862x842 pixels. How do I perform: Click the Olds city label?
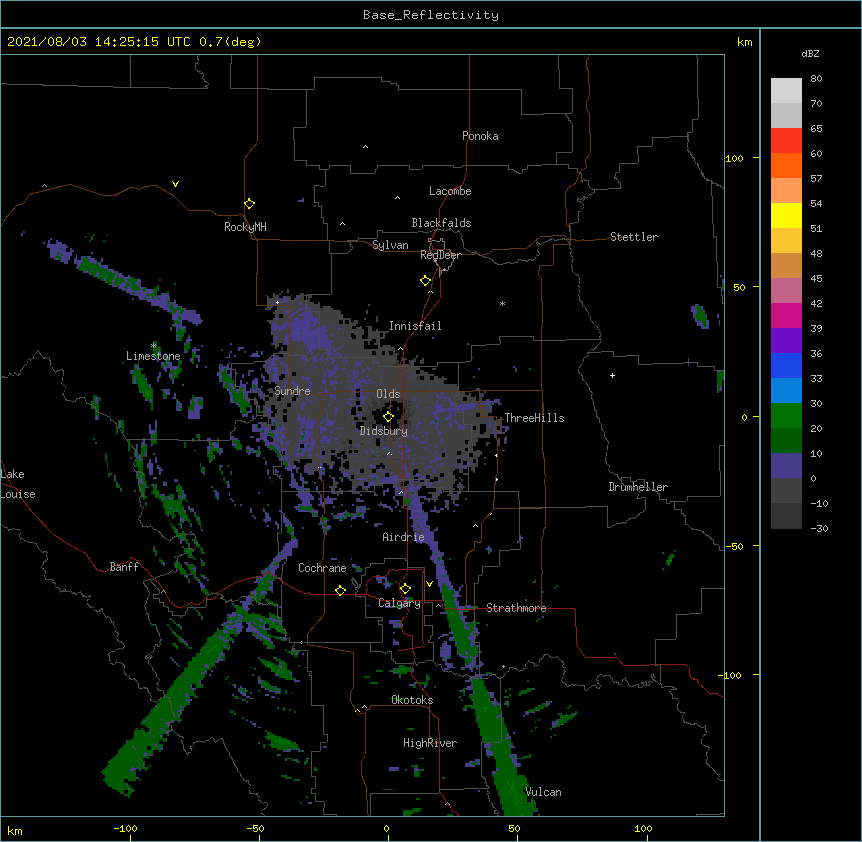pos(388,394)
